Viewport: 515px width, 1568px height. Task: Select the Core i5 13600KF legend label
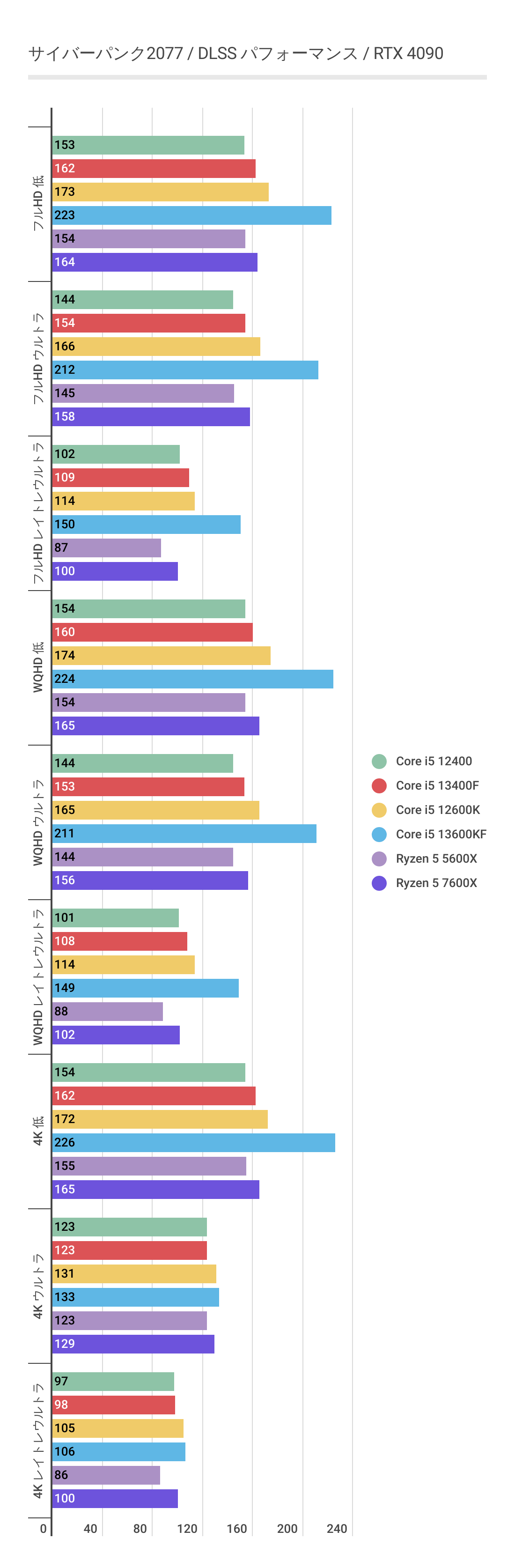click(441, 834)
